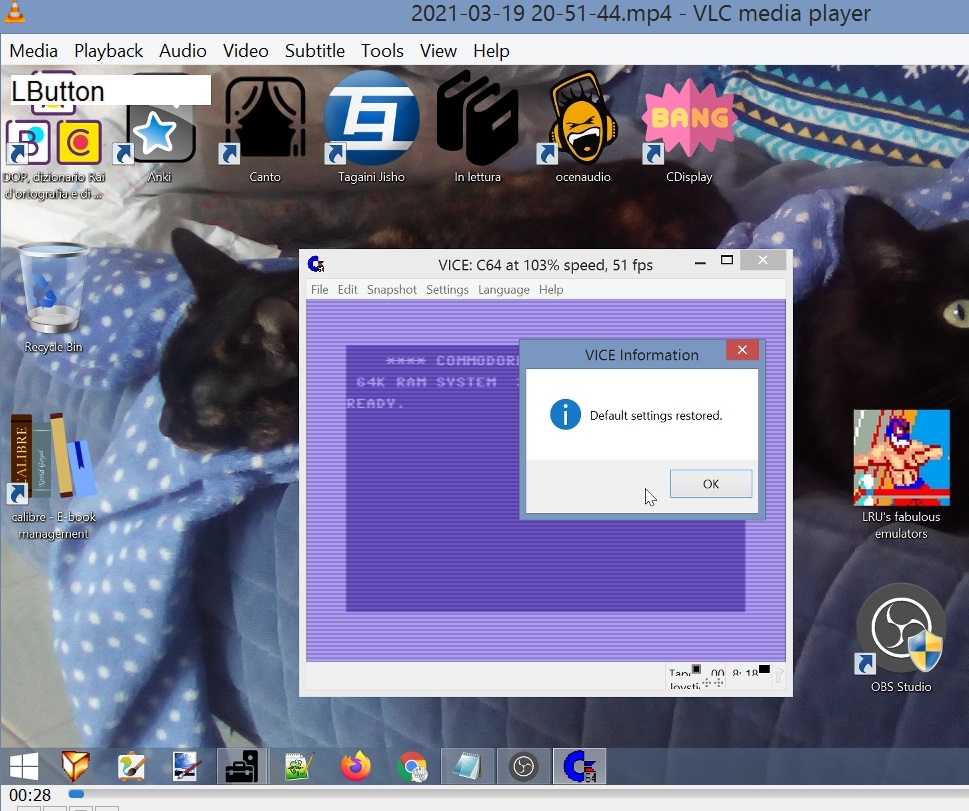Click the 'Default settings restored.' message text
The height and width of the screenshot is (811, 969).
point(656,415)
